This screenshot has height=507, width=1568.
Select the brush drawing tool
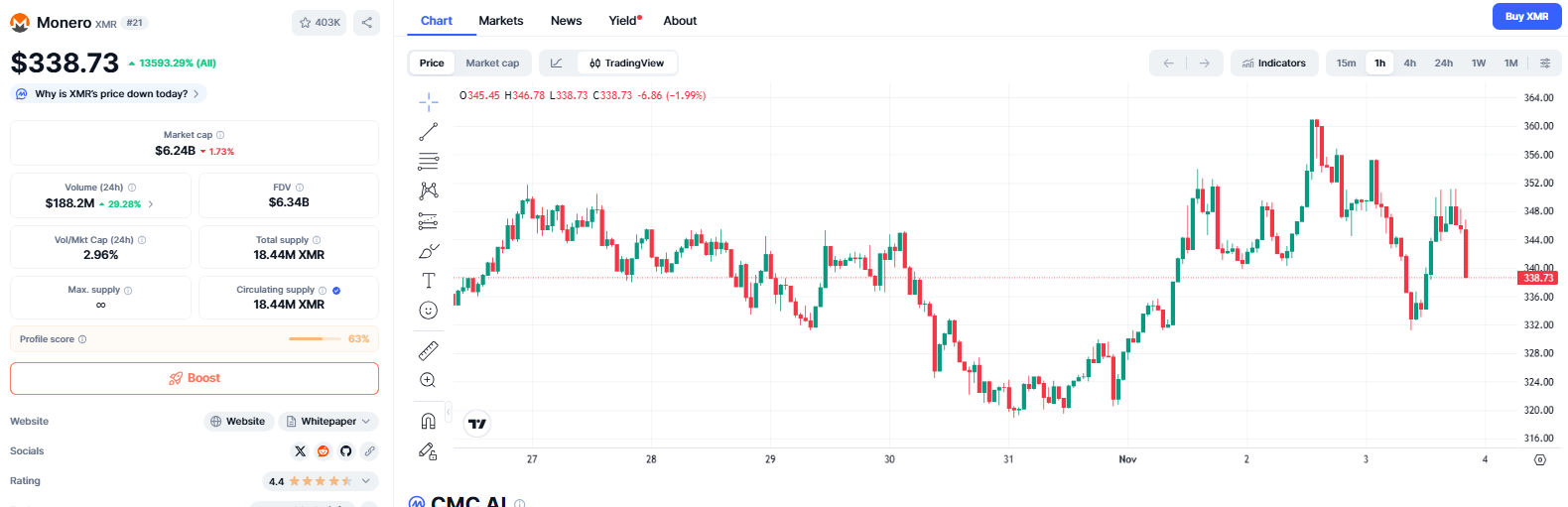pos(429,251)
